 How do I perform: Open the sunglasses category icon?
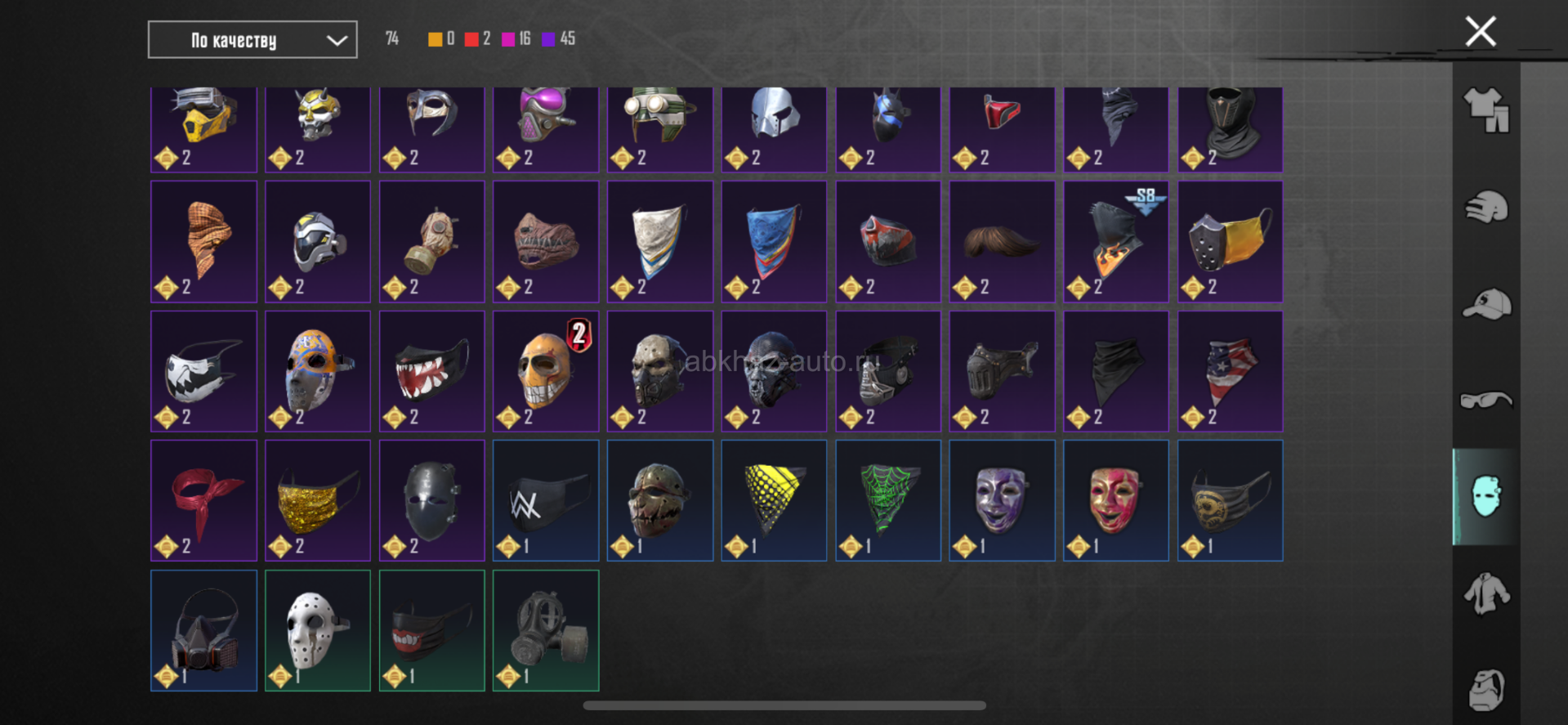1486,400
